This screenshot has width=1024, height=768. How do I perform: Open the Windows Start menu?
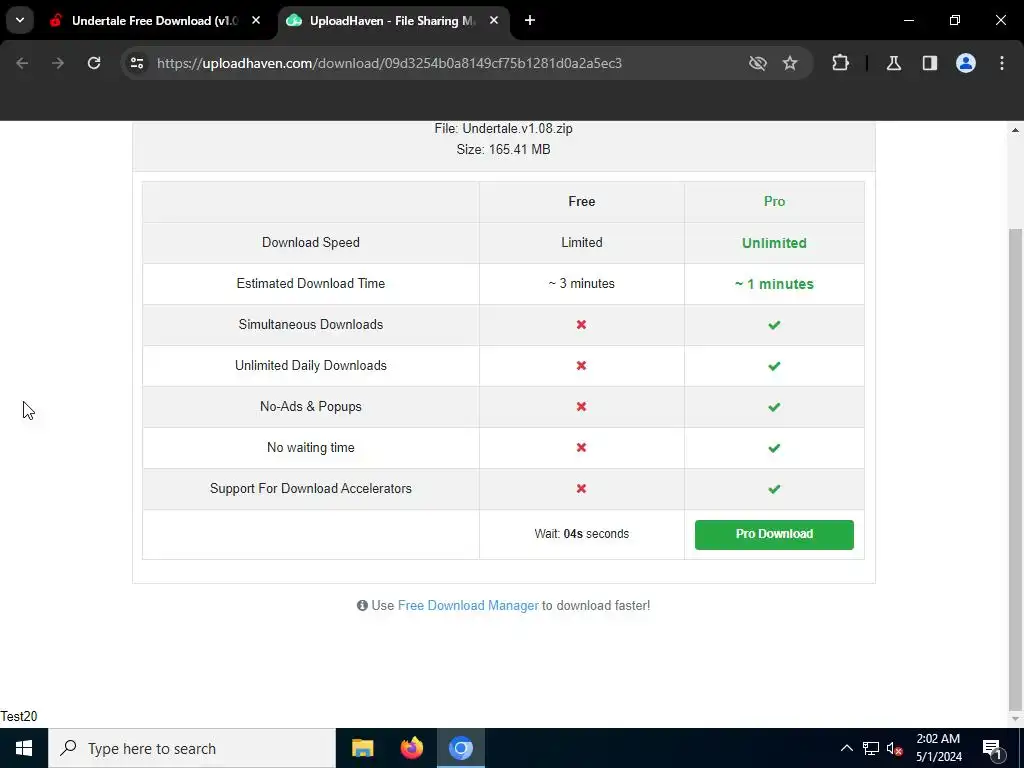click(x=24, y=748)
